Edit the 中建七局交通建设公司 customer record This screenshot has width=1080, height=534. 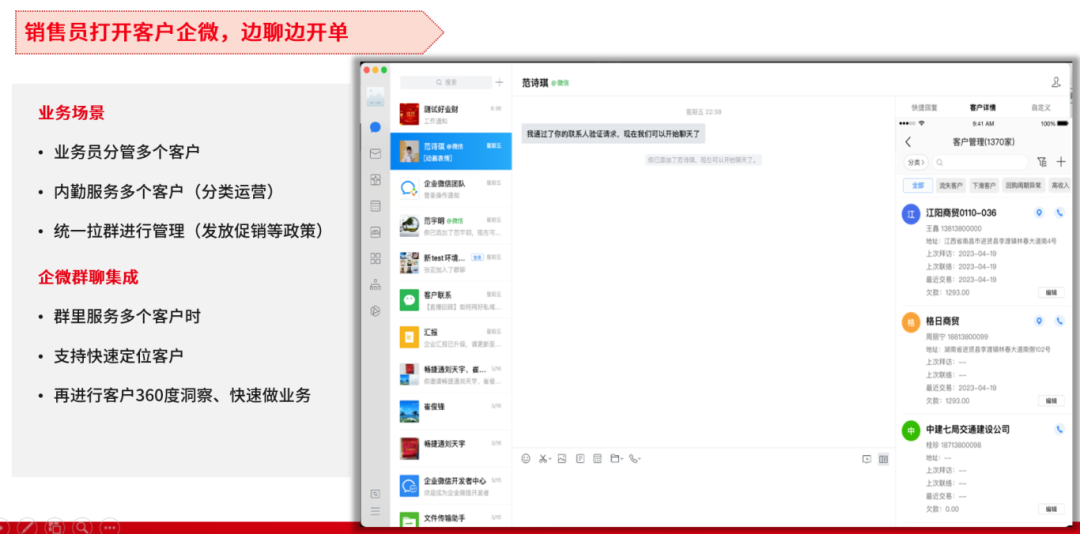tap(1050, 509)
